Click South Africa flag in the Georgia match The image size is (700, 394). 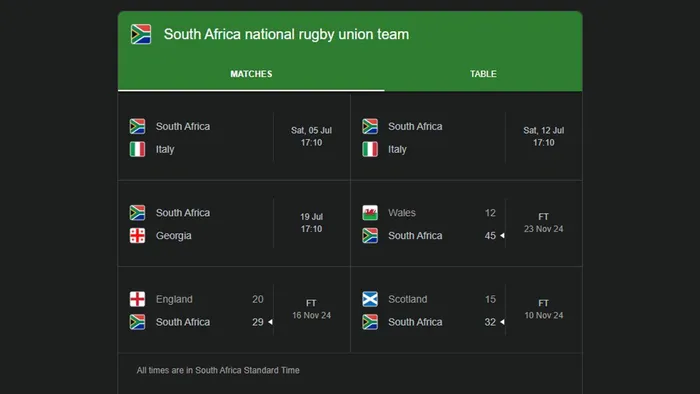(138, 213)
